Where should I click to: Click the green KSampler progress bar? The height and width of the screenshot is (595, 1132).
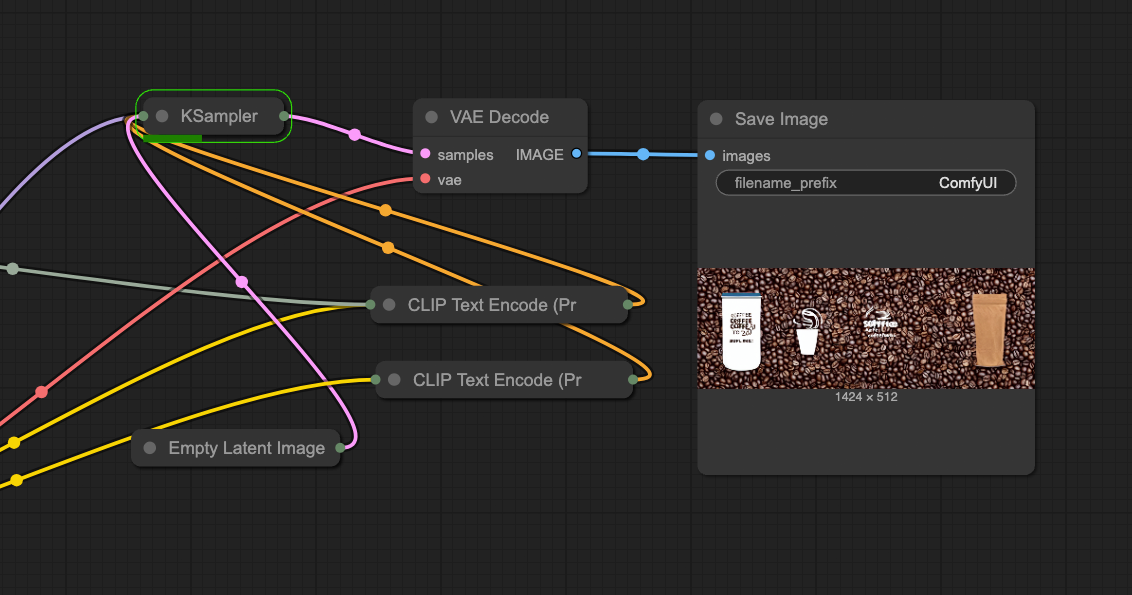pyautogui.click(x=173, y=138)
